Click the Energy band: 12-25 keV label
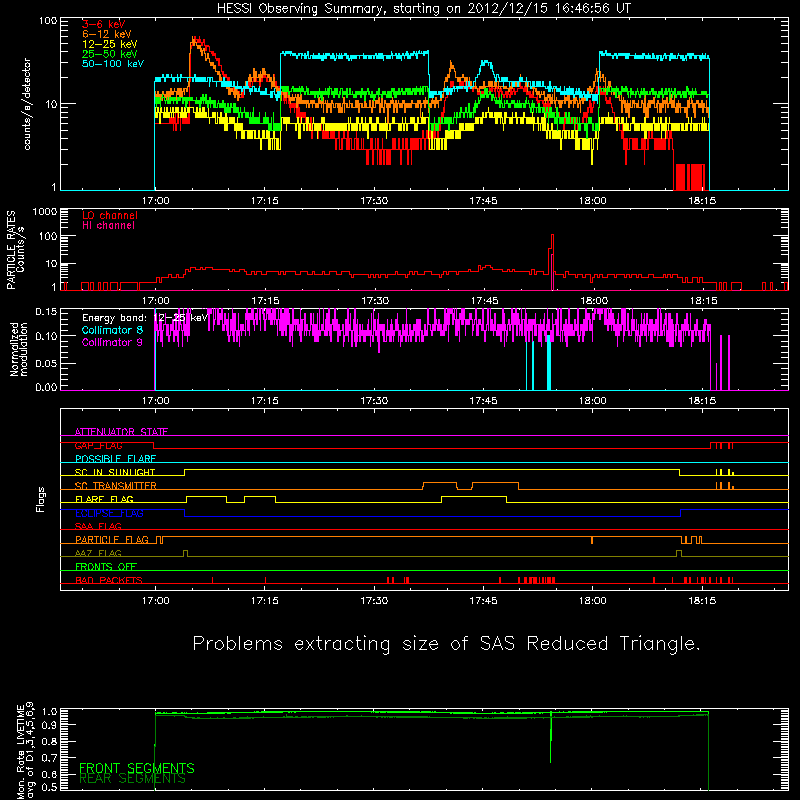Viewport: 800px width, 800px height. pos(145,318)
